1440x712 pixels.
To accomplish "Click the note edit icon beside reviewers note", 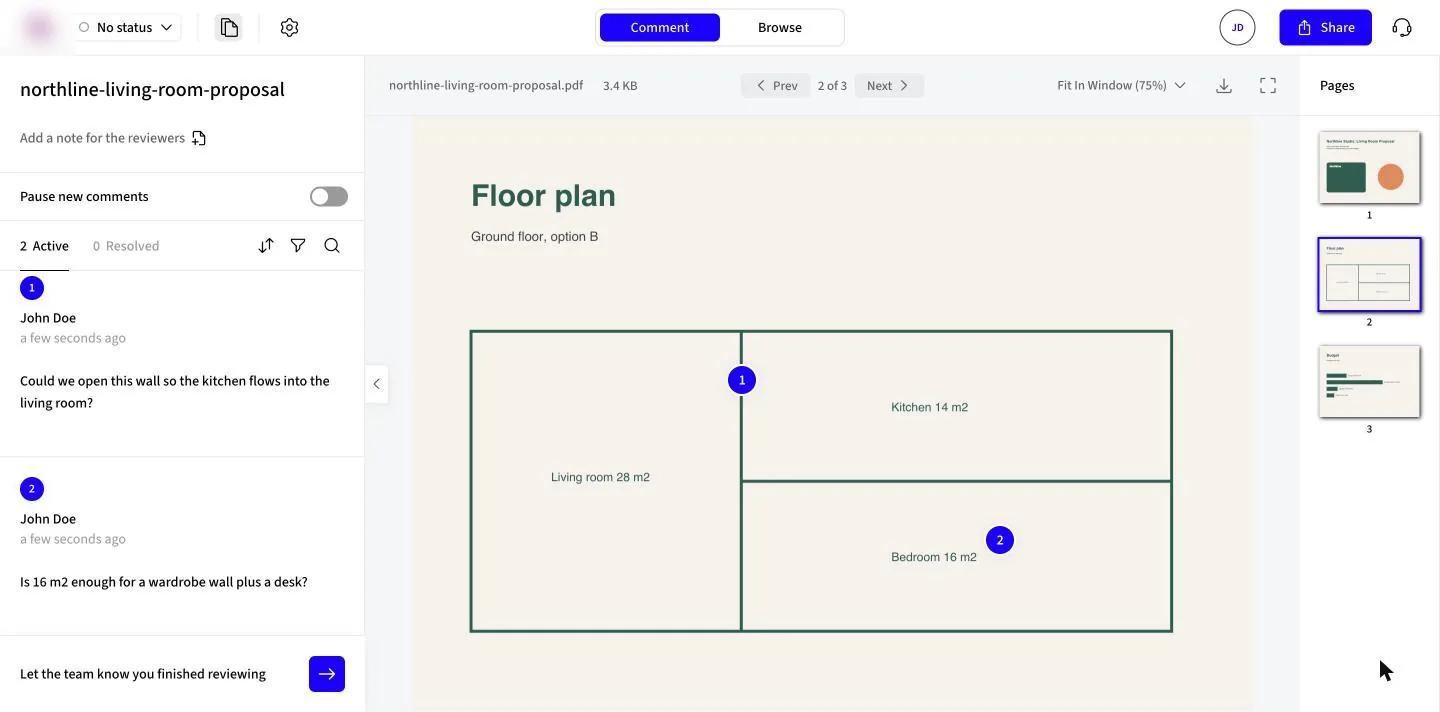I will coord(199,138).
